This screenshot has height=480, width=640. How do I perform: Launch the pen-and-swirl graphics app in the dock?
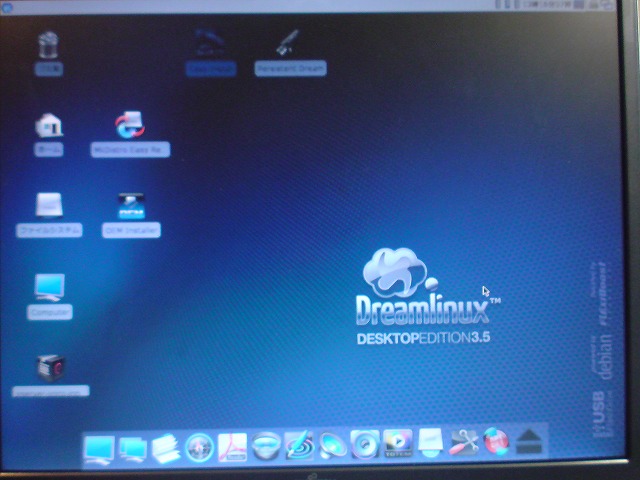click(x=299, y=445)
